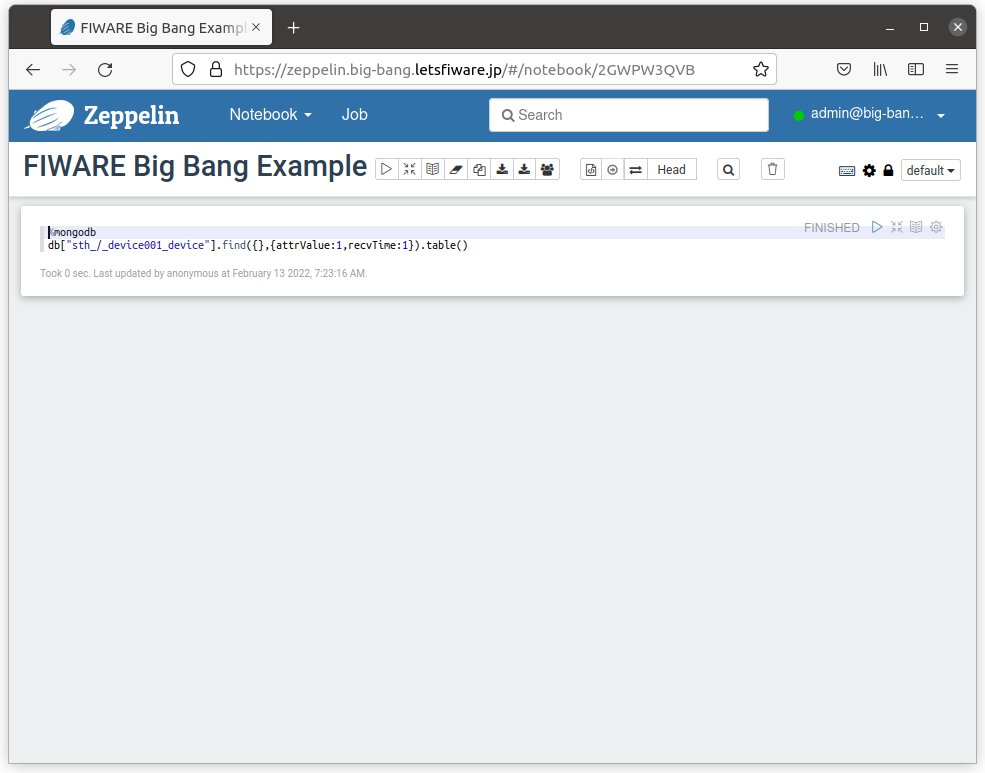985x773 pixels.
Task: Open the default view mode dropdown
Action: tap(930, 170)
